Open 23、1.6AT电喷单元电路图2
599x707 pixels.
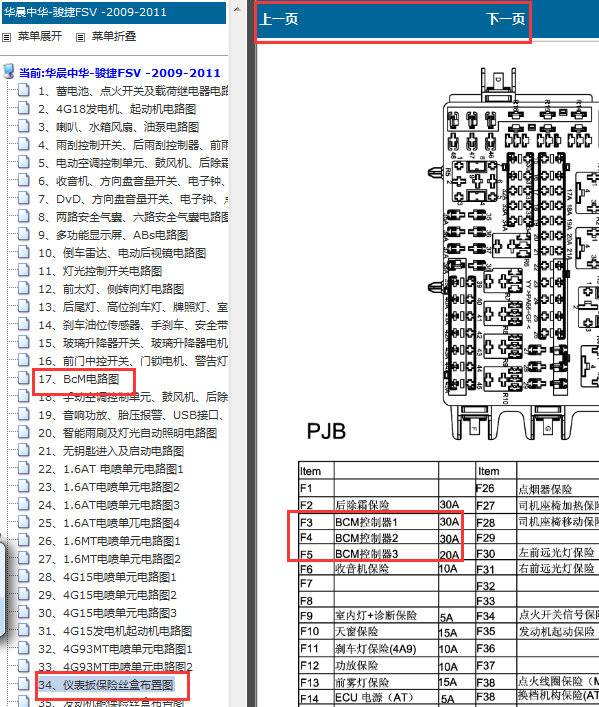pos(109,487)
